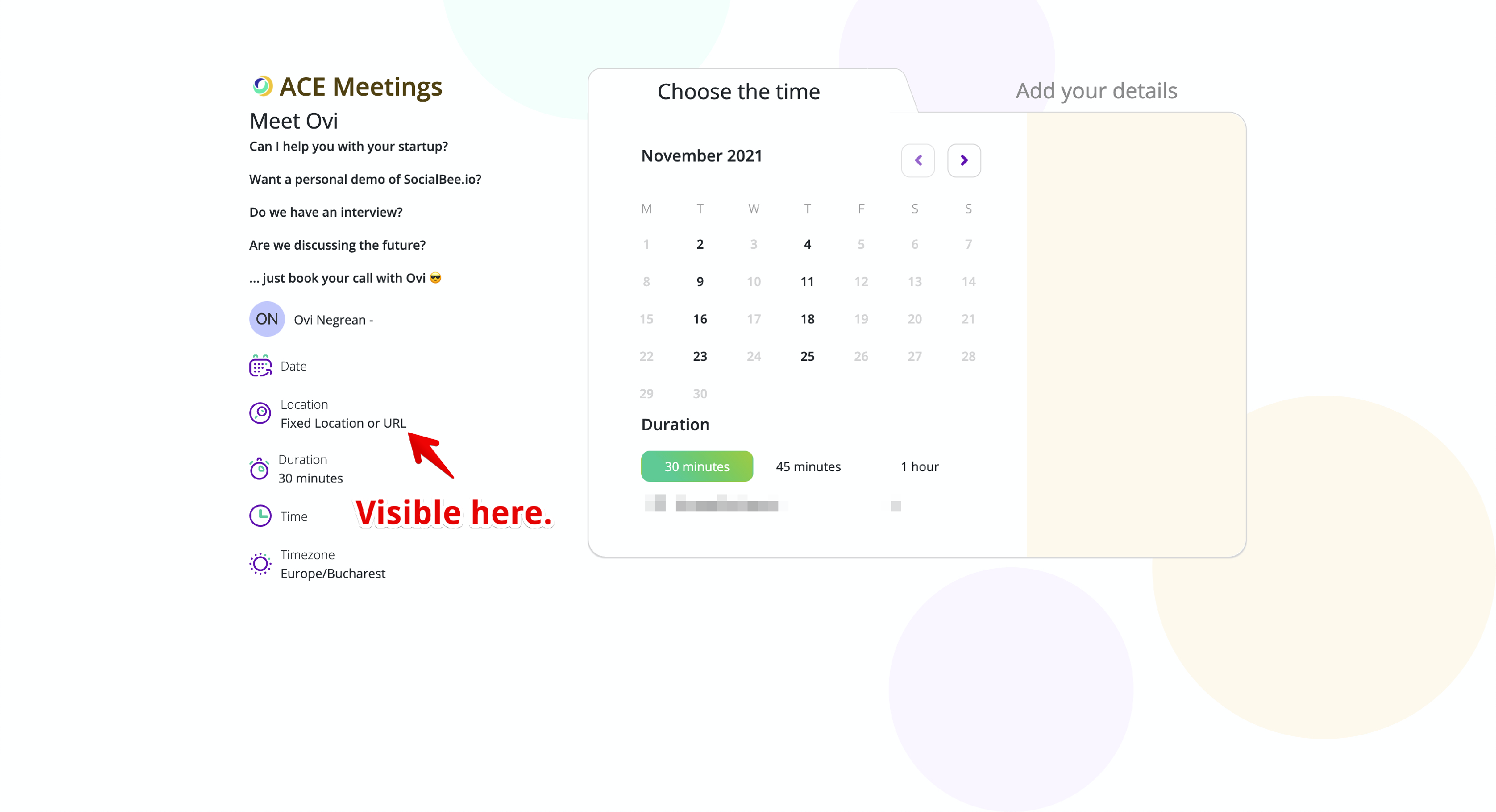Viewport: 1496px width, 812px height.
Task: Select November 18 as the date
Action: (x=807, y=319)
